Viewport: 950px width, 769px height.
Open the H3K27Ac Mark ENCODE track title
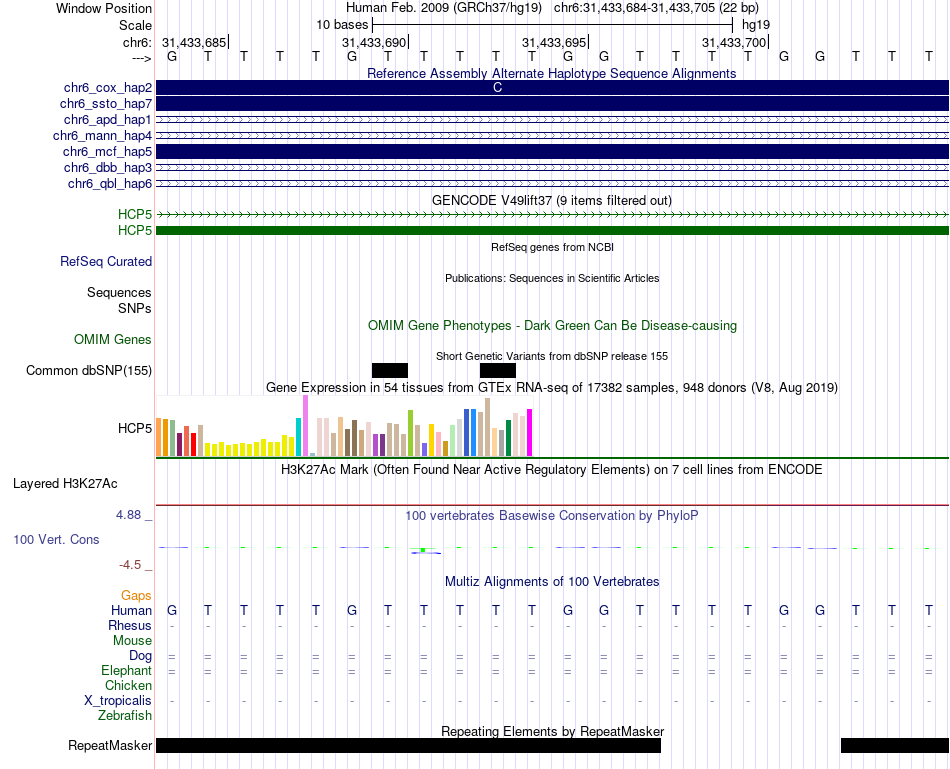552,470
